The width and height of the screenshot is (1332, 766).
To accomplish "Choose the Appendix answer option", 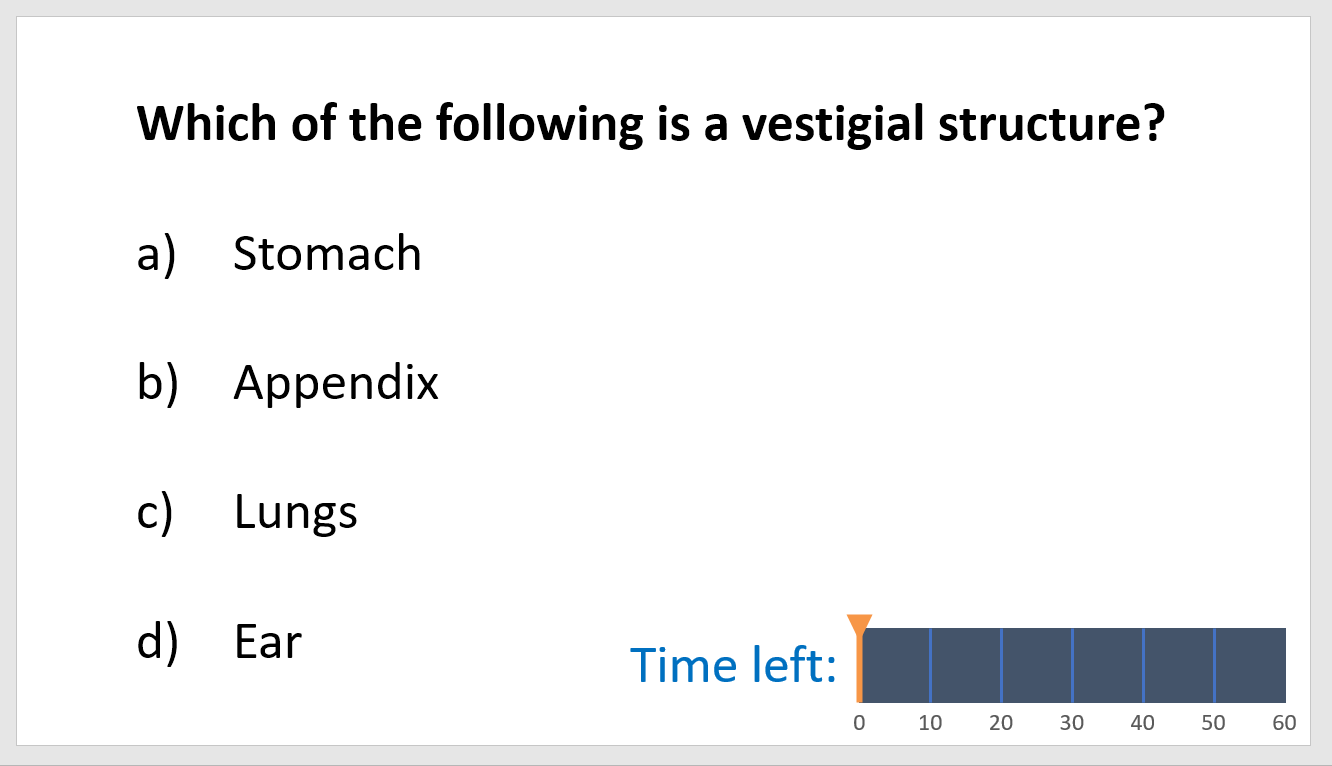I will (336, 382).
